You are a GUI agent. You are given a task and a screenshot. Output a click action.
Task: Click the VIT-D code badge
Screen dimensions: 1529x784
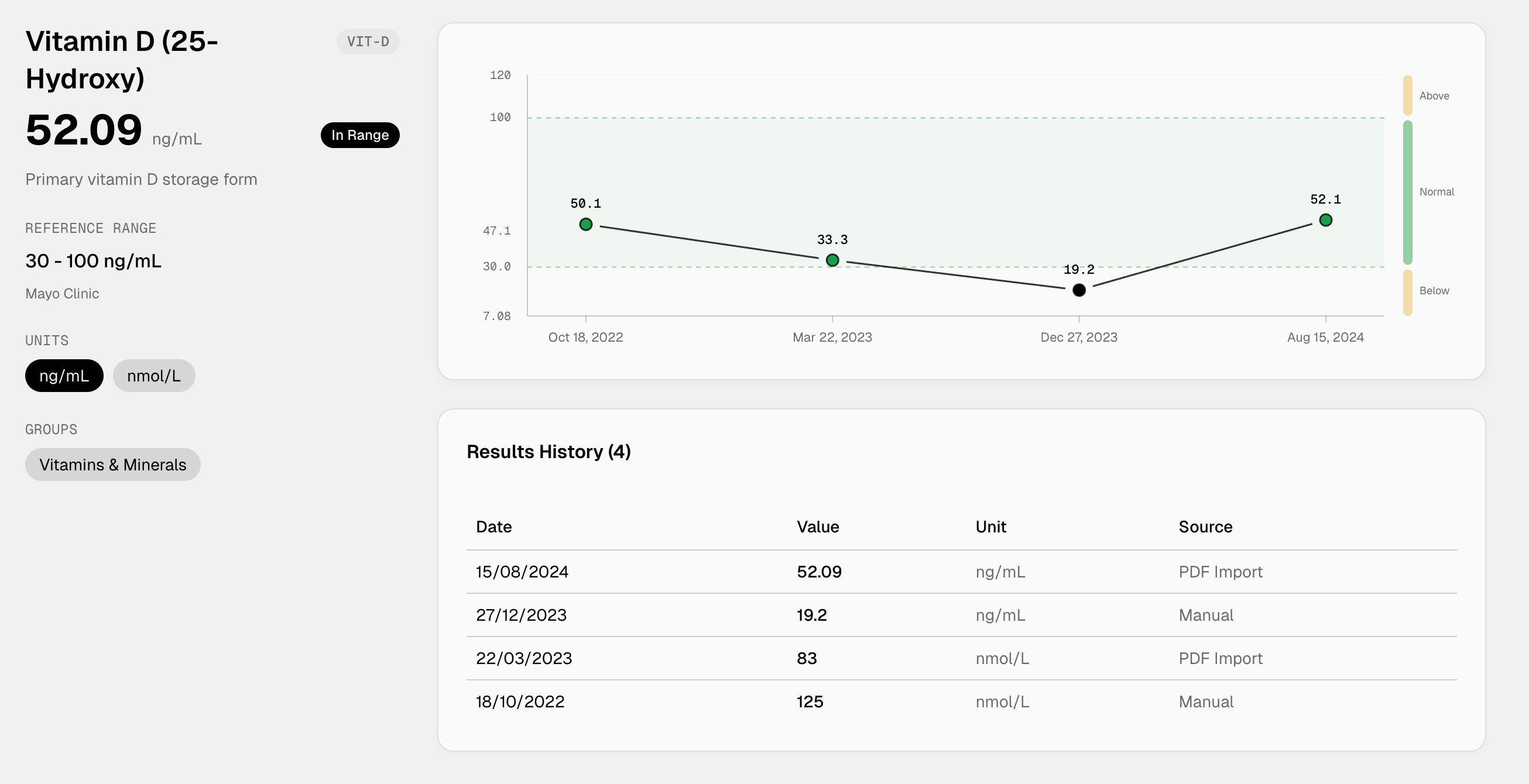[368, 41]
